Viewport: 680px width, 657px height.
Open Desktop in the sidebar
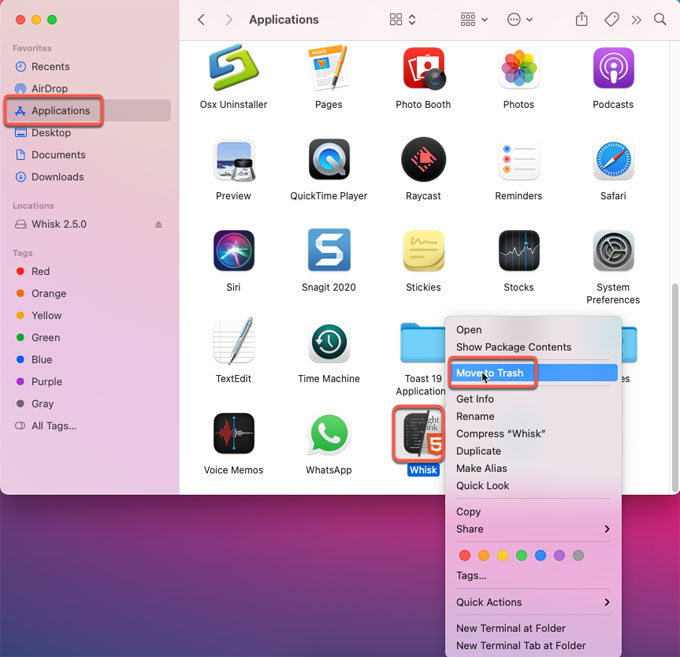89,133
